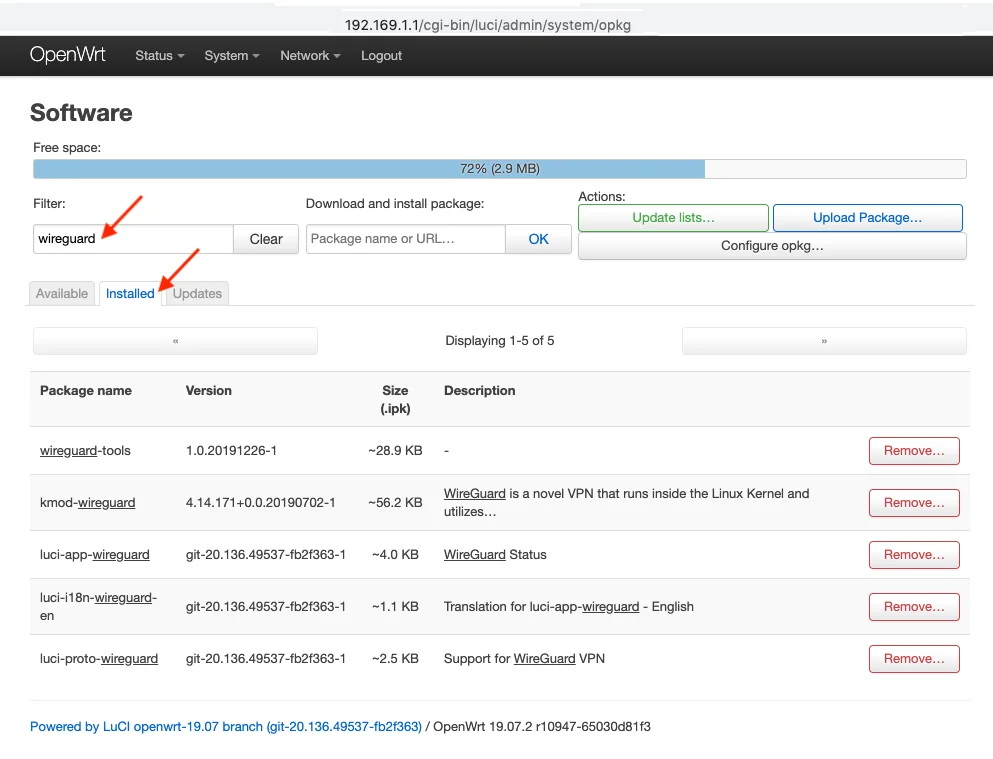The width and height of the screenshot is (993, 759).
Task: Go to next page of results
Action: (x=824, y=341)
